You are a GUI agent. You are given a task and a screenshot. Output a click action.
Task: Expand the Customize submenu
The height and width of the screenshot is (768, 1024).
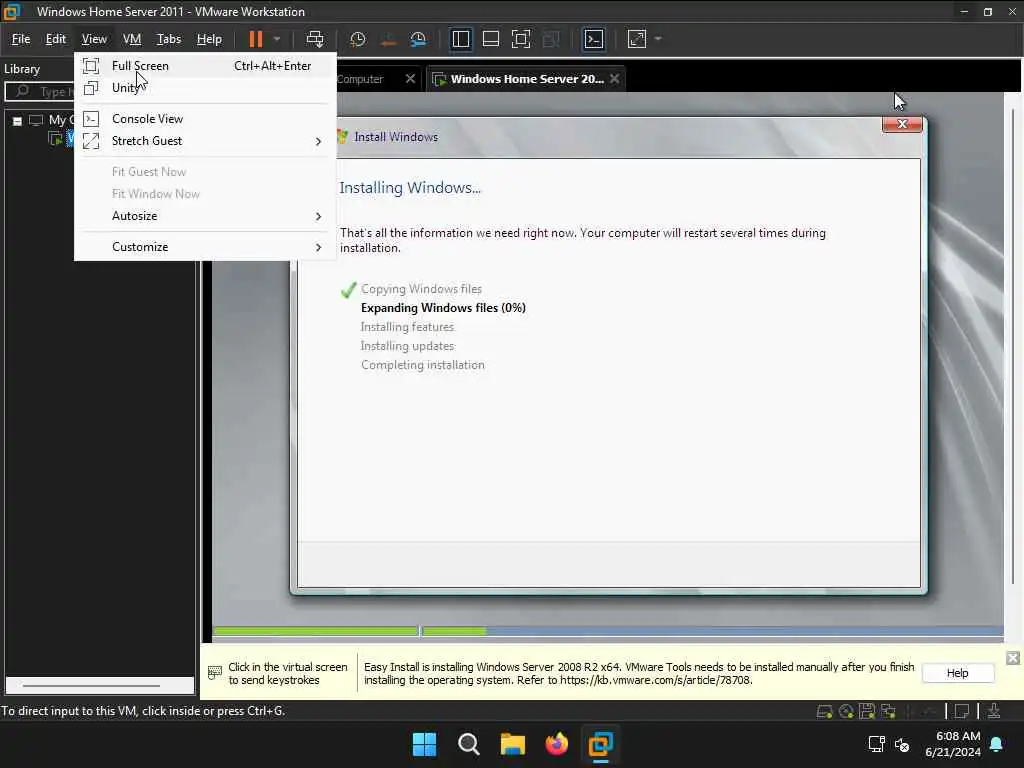point(205,247)
